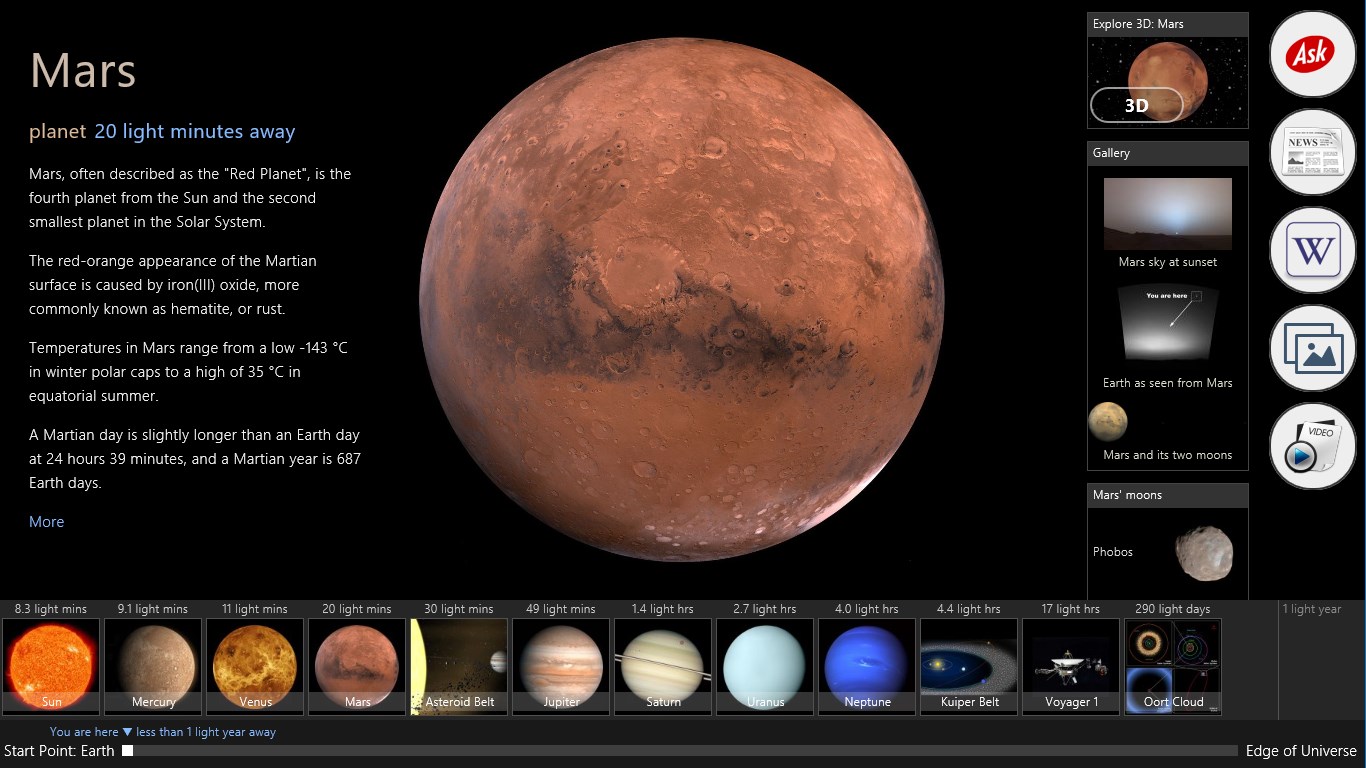Click the More link below Mars description

pos(46,521)
